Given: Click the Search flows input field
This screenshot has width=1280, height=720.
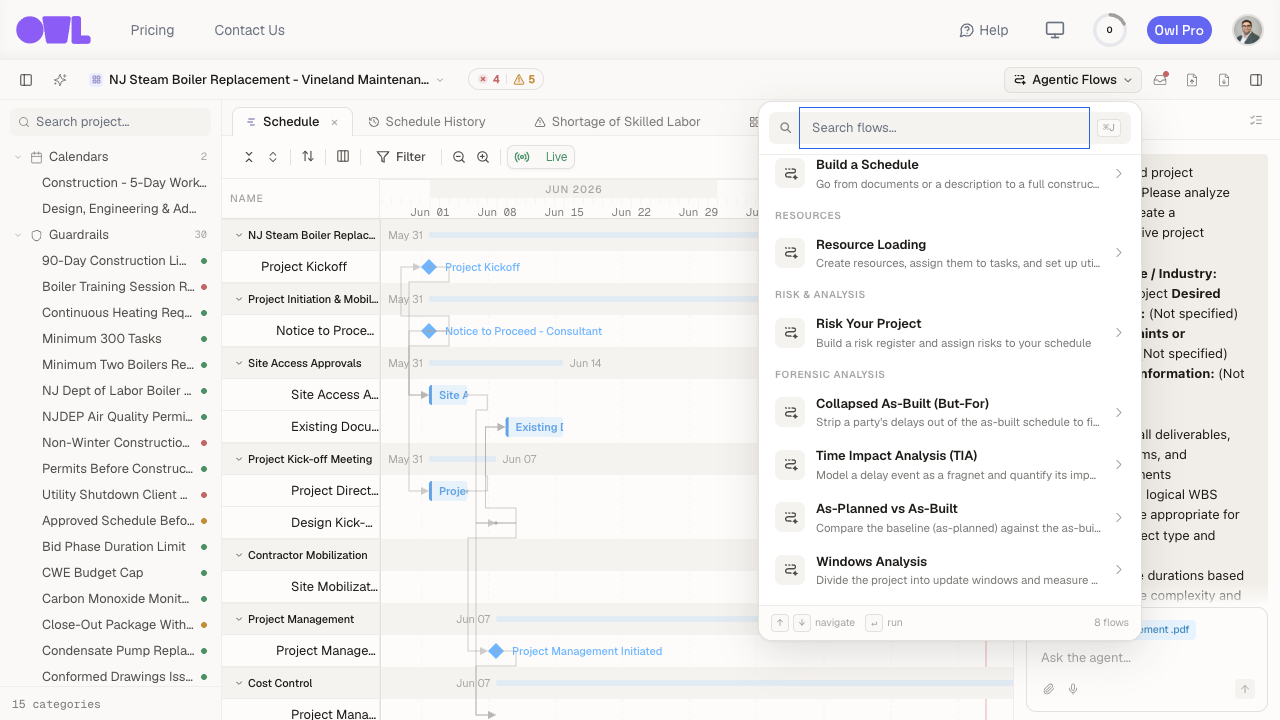Looking at the screenshot, I should 944,128.
